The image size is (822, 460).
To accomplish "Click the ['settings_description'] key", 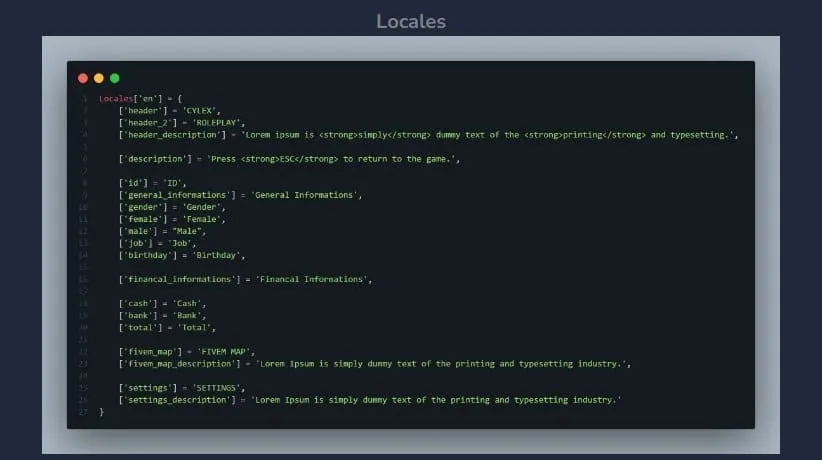I will (x=177, y=400).
